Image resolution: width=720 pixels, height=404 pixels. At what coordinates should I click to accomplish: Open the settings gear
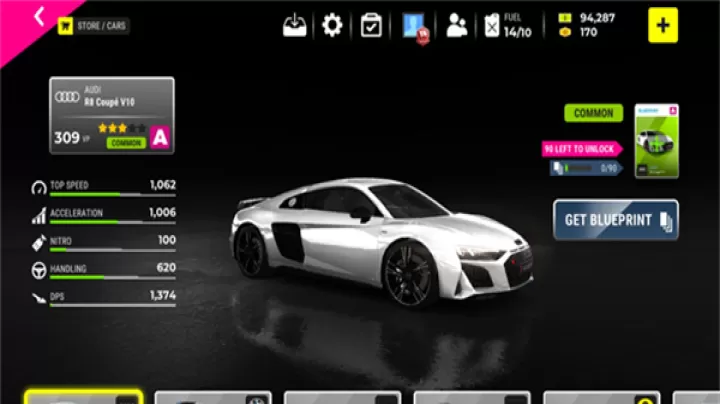332,25
